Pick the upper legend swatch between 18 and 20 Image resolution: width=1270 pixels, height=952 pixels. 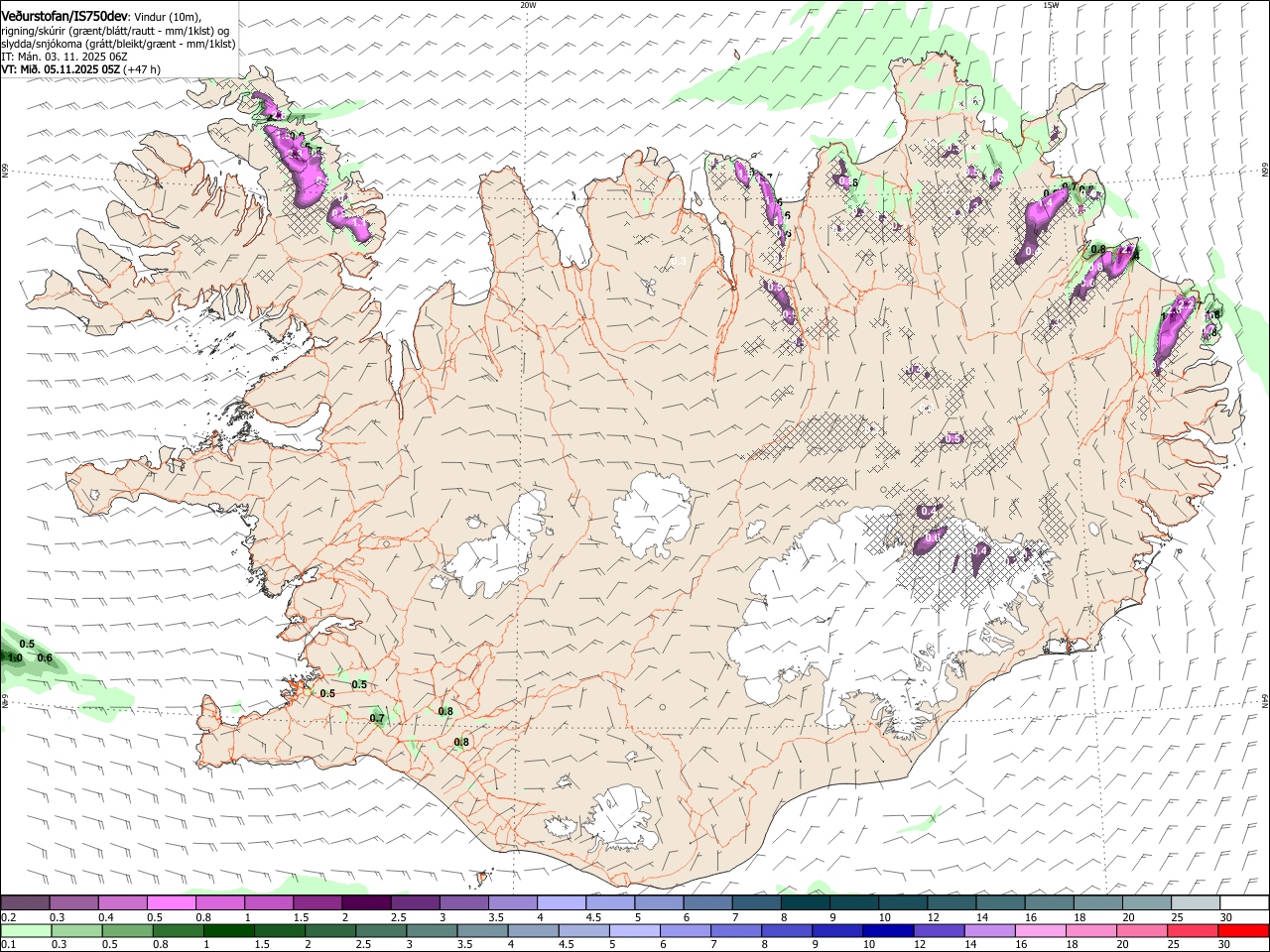coord(1097,903)
